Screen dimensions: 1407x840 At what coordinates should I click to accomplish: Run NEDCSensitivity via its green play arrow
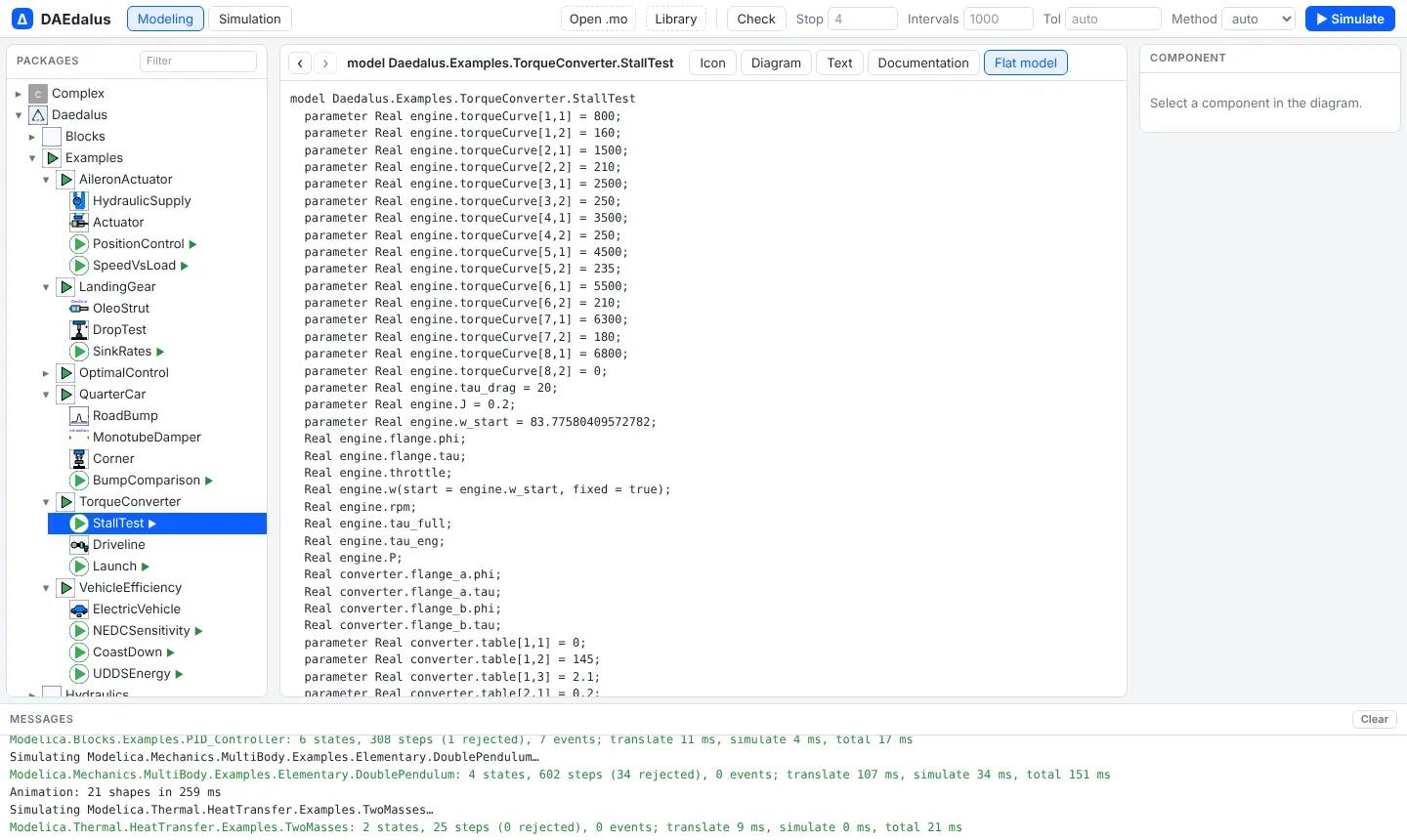pyautogui.click(x=199, y=631)
